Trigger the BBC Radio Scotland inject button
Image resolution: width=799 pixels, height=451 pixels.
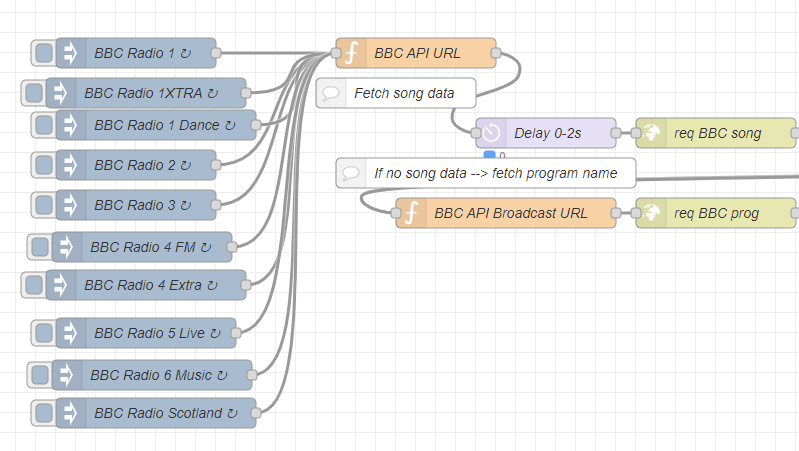click(x=44, y=413)
